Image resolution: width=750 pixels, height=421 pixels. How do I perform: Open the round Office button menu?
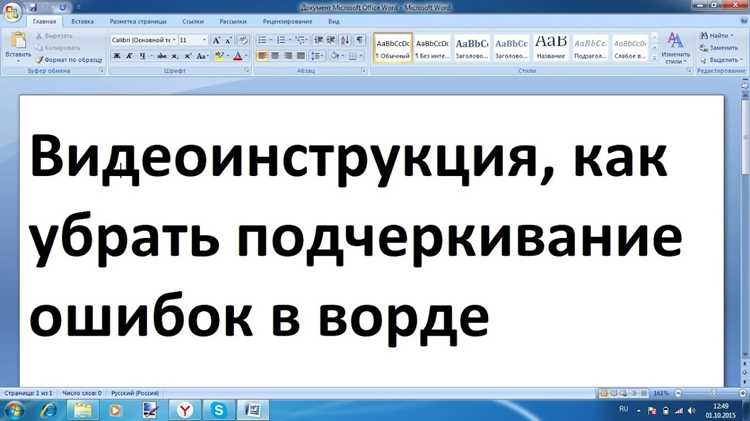[x=11, y=11]
